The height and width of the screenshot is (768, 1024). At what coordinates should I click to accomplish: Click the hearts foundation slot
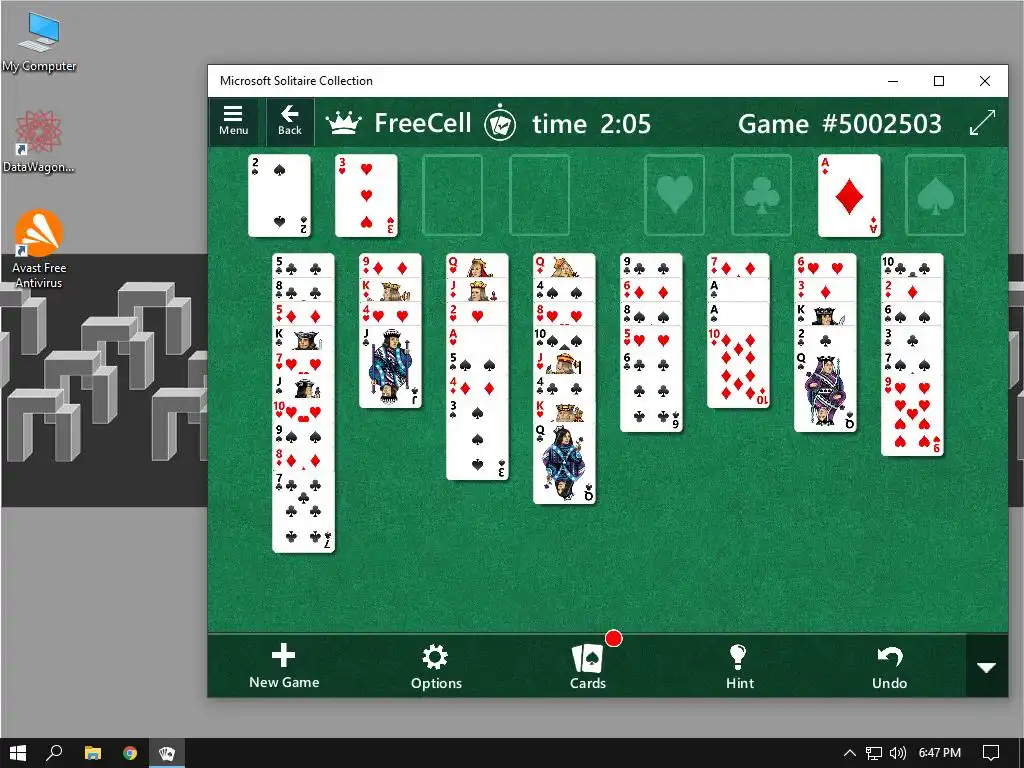pyautogui.click(x=675, y=195)
